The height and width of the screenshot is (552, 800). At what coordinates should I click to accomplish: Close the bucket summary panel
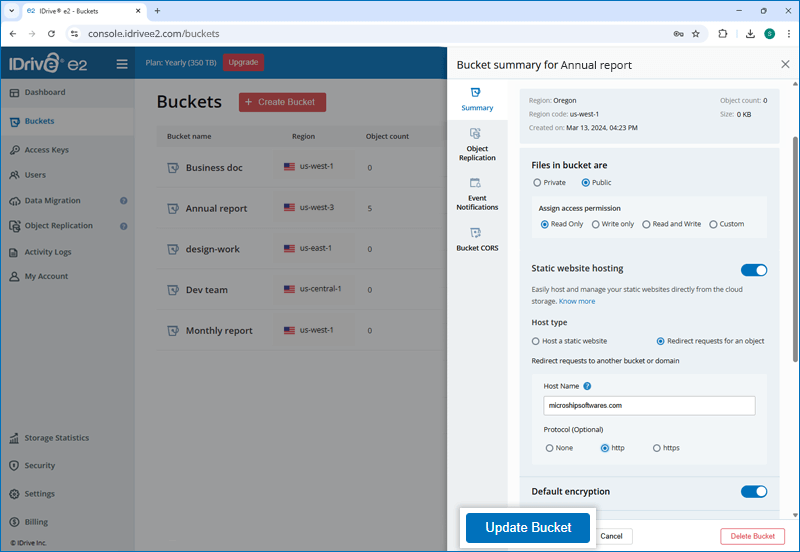[x=785, y=64]
